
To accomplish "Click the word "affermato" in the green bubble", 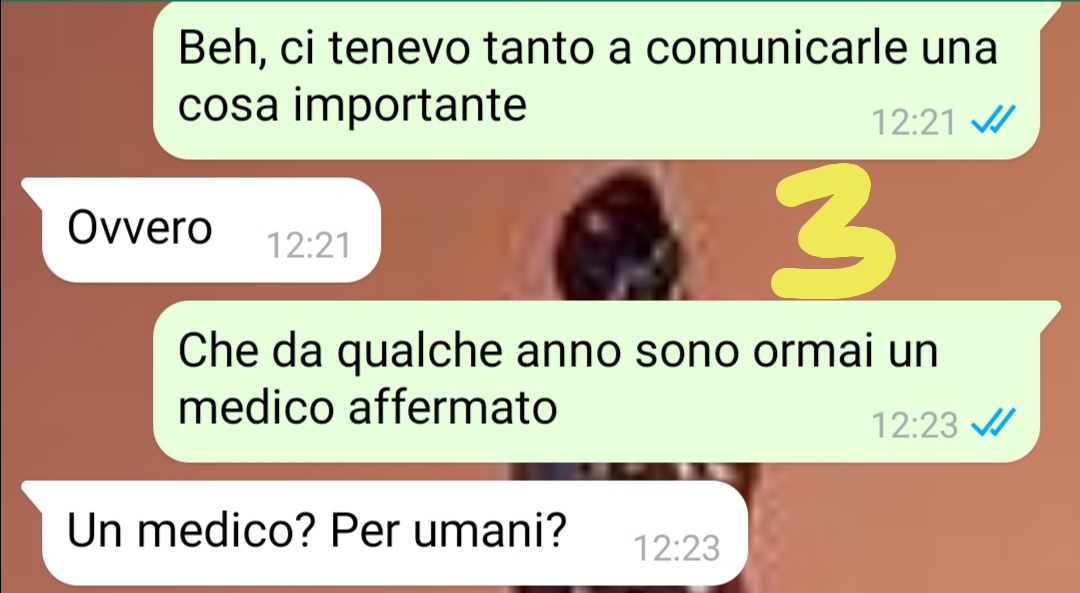I will [x=453, y=406].
